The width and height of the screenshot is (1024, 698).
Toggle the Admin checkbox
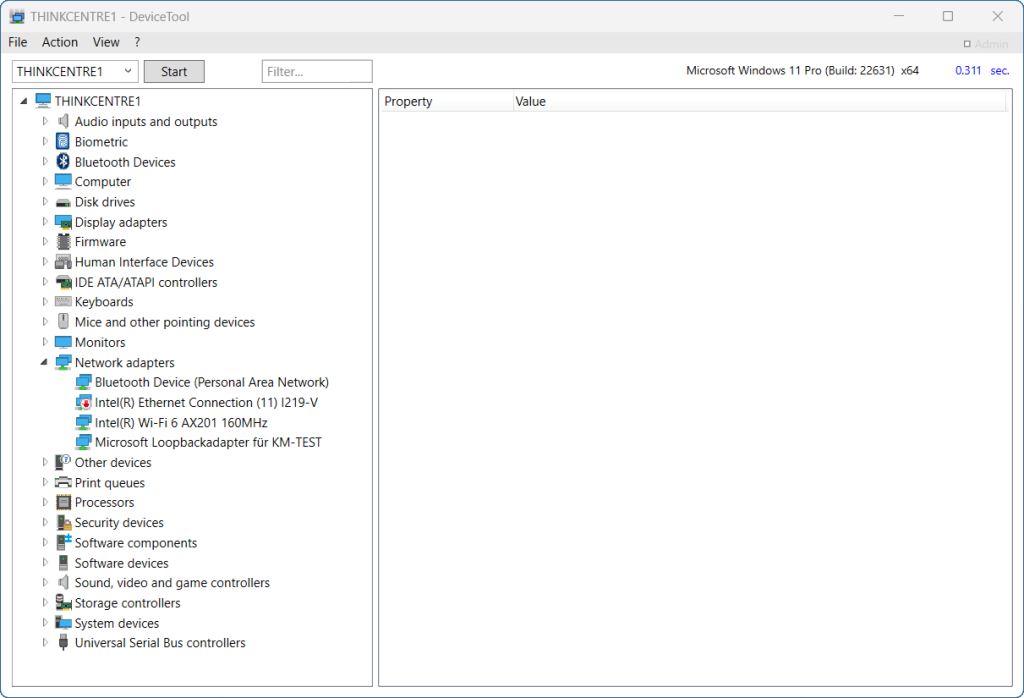[967, 44]
